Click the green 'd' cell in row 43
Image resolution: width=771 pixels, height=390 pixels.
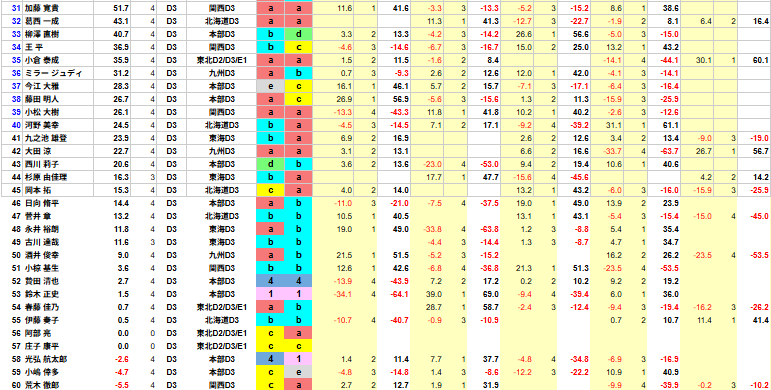click(x=270, y=164)
